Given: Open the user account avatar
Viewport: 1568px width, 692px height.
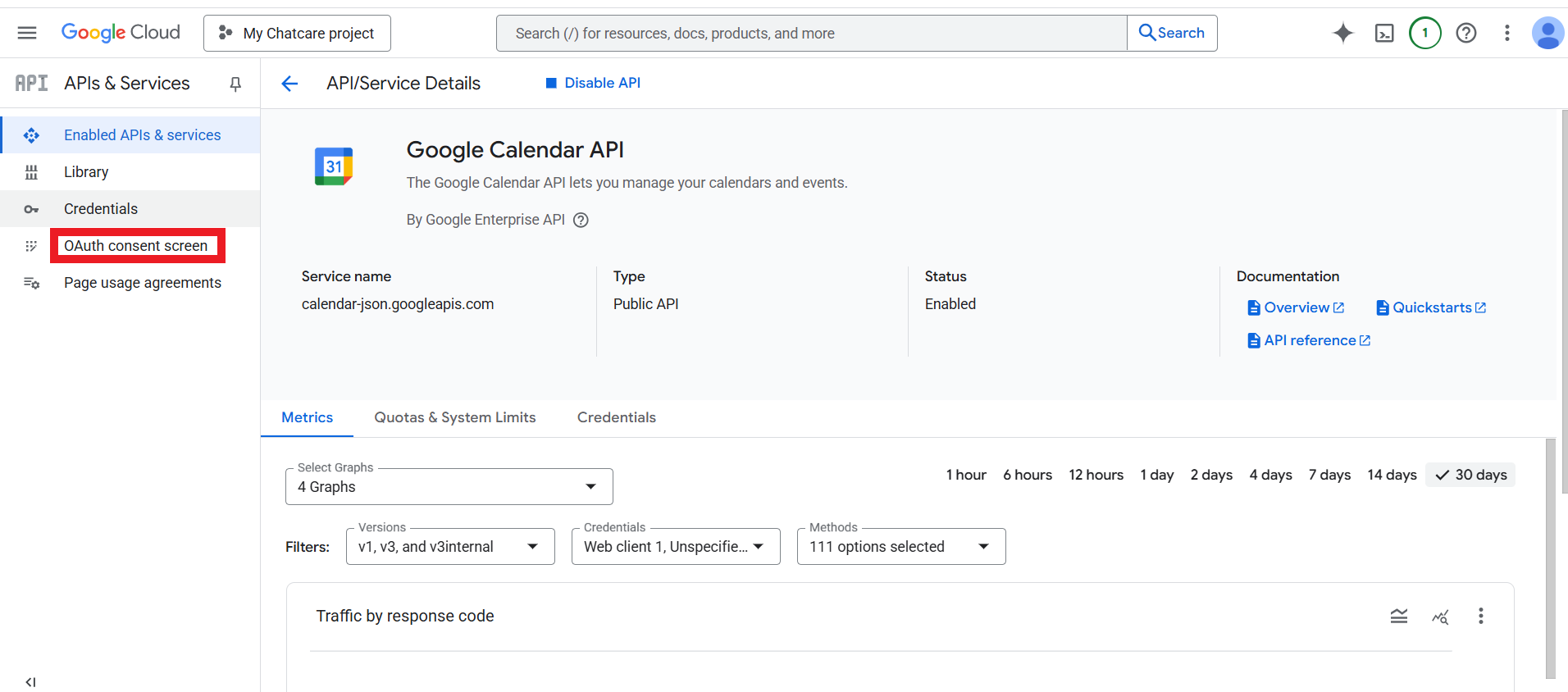Looking at the screenshot, I should pos(1547,33).
